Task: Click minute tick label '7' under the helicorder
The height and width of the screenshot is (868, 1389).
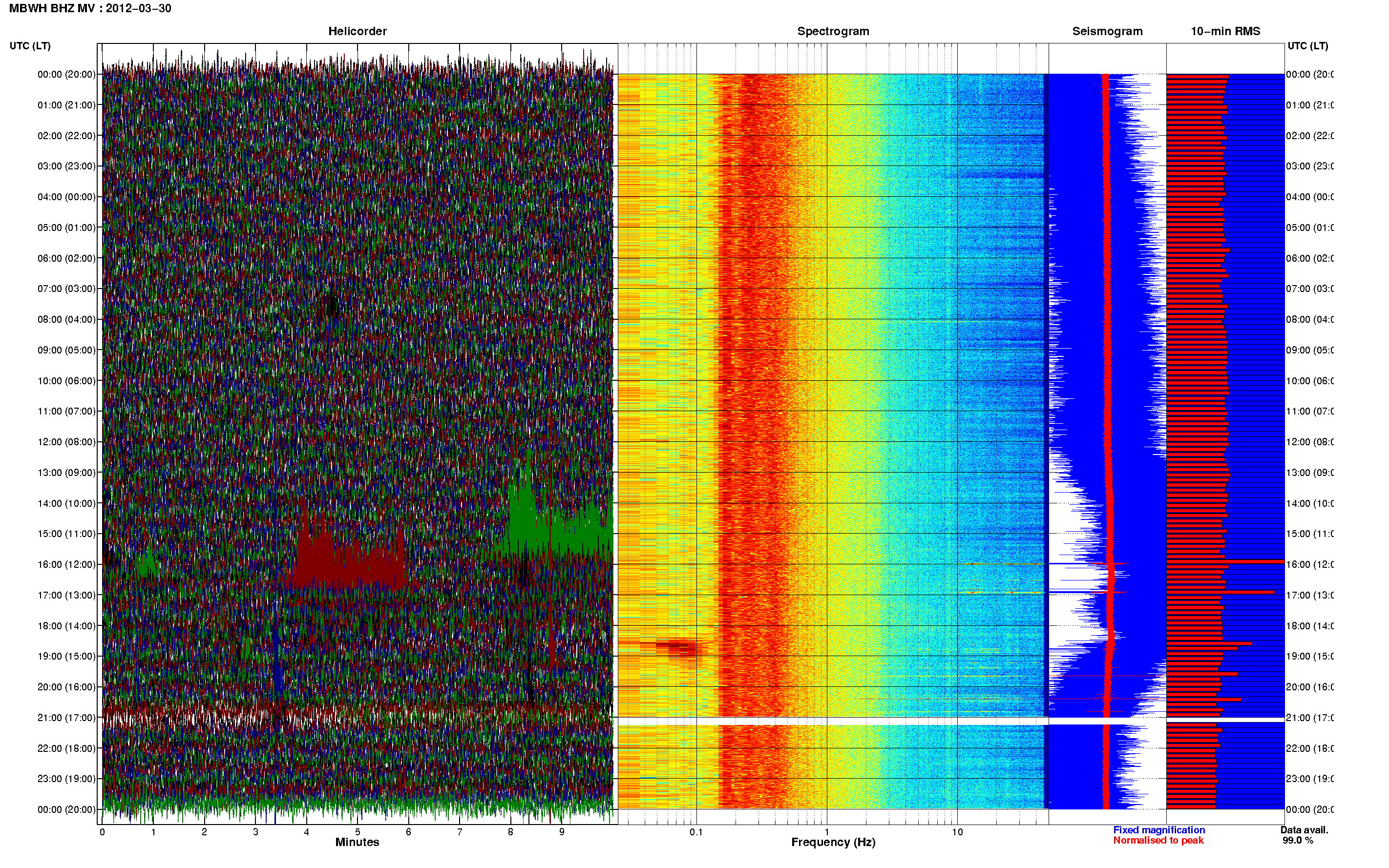Action: pos(460,832)
